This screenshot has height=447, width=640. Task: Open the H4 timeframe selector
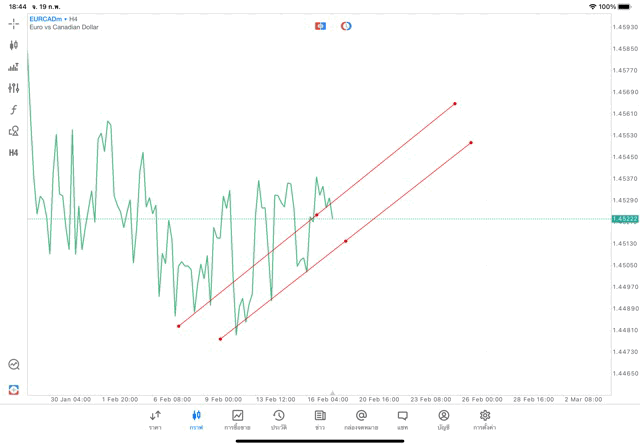14,153
